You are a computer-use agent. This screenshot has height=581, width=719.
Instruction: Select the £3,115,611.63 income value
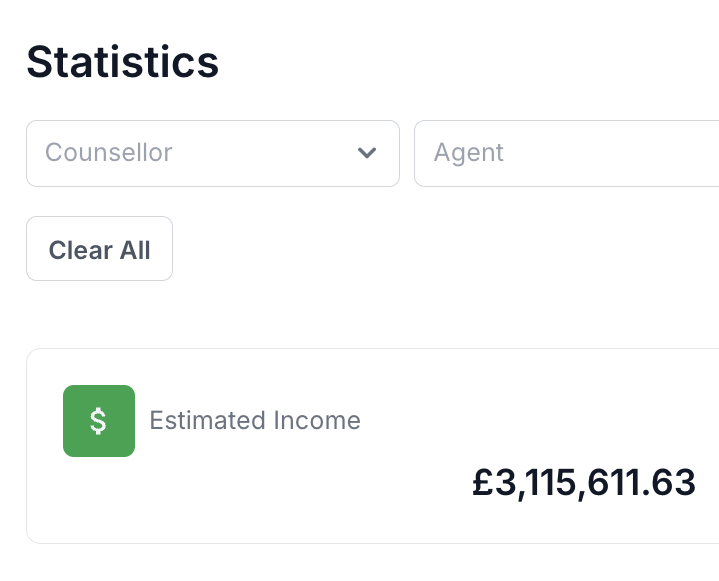point(584,483)
